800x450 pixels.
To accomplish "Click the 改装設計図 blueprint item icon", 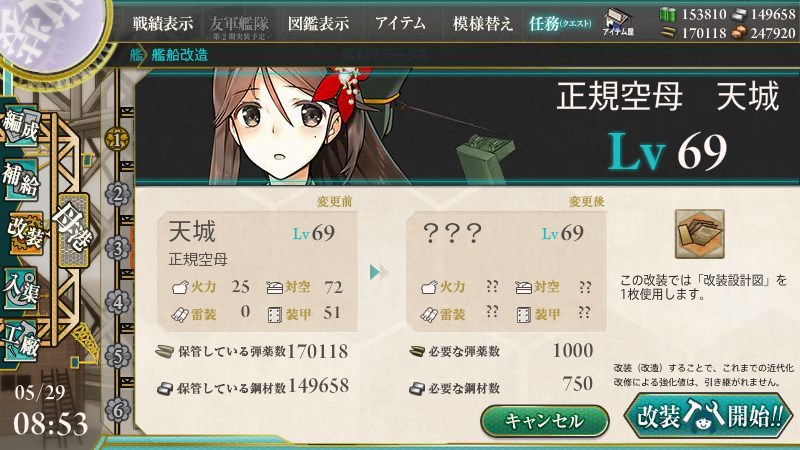I will click(699, 234).
